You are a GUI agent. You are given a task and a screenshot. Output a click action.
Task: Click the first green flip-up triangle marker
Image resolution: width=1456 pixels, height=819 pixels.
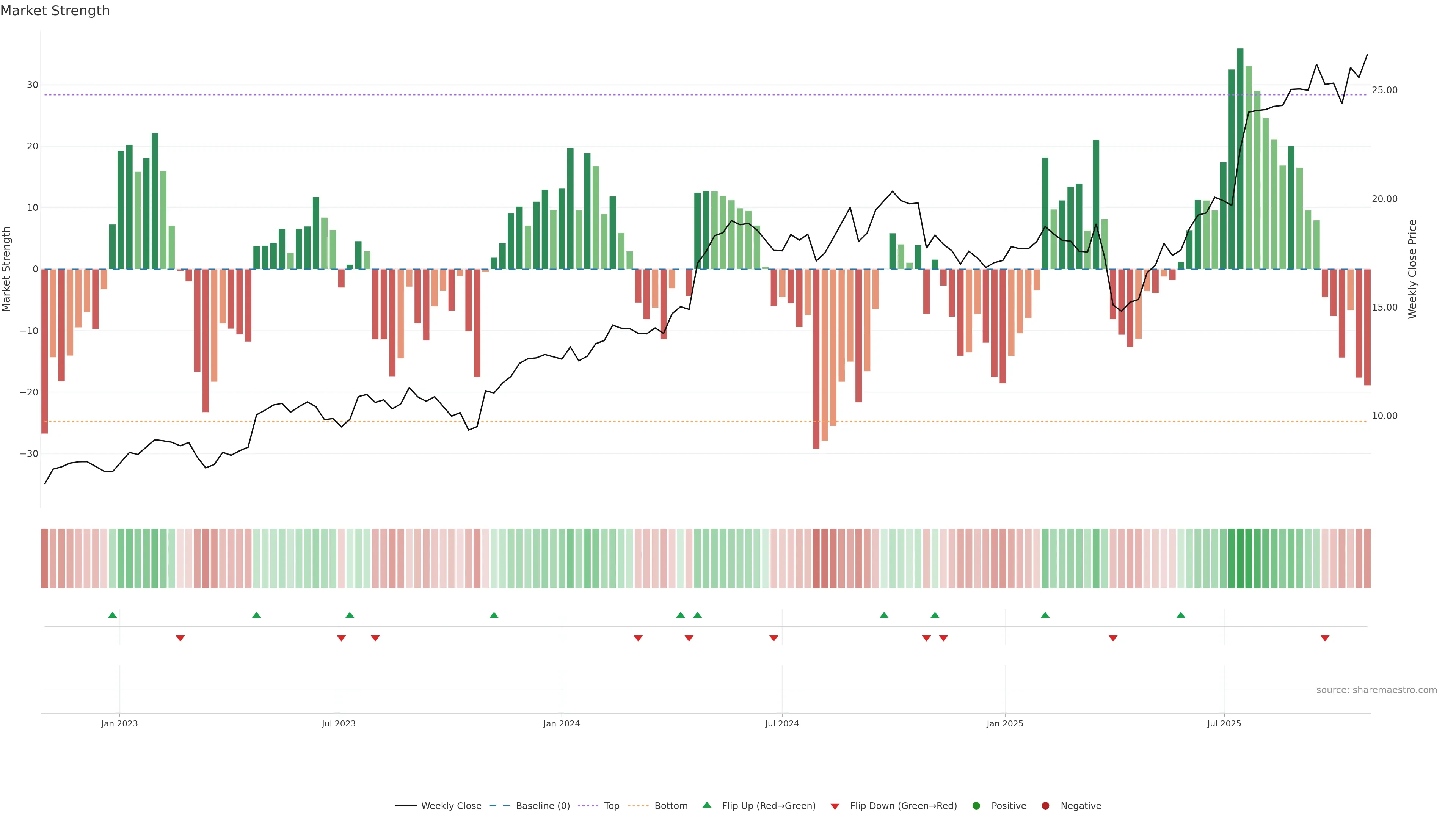pos(113,615)
